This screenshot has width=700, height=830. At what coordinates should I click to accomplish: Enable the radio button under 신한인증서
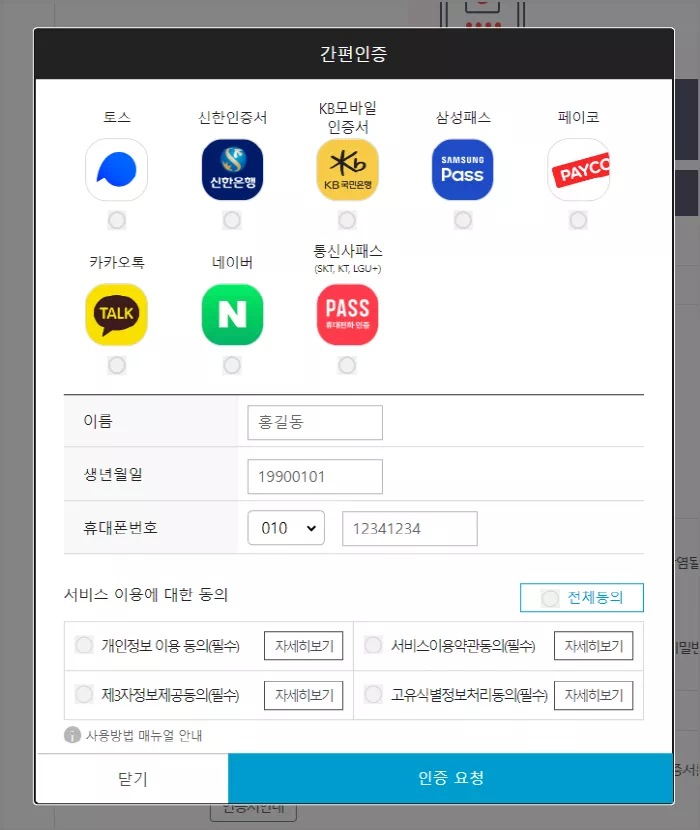click(232, 220)
